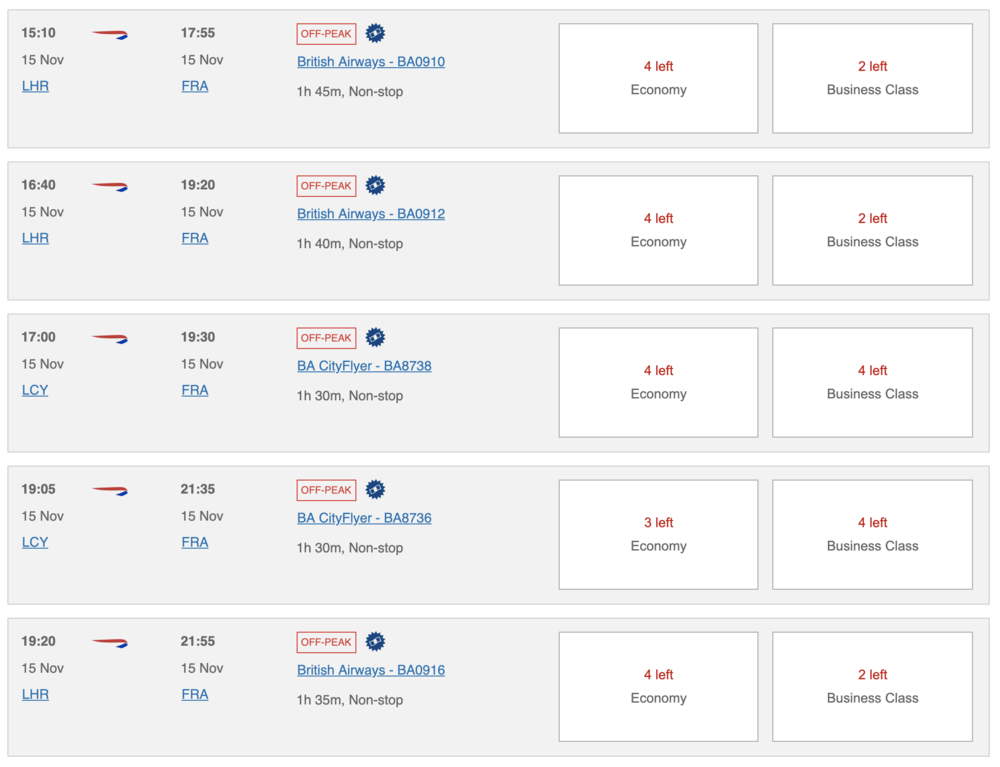Click the OFF-PEAK label on the BA0912 flight
This screenshot has width=1000, height=767.
point(326,186)
